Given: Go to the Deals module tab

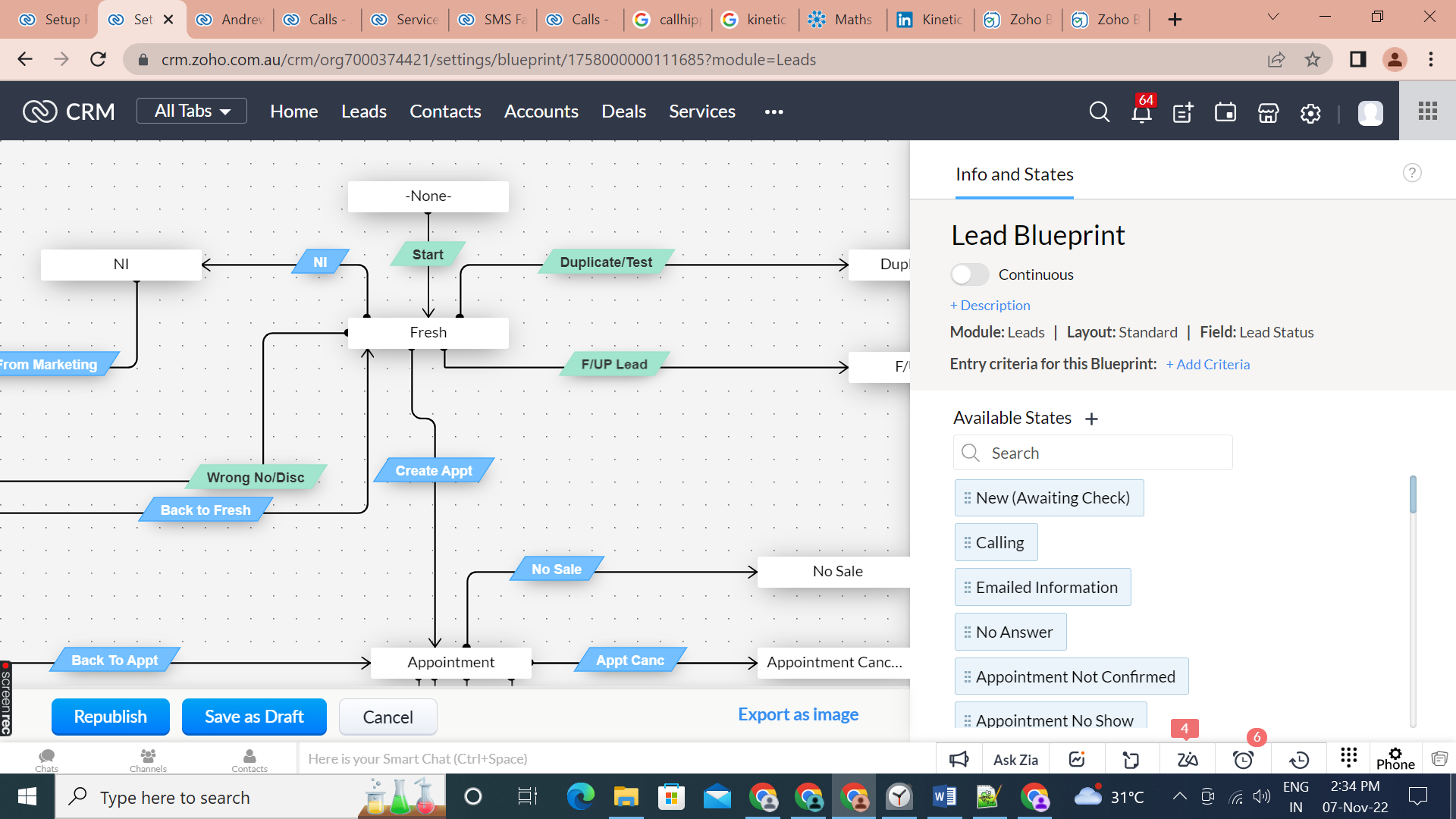Looking at the screenshot, I should tap(623, 111).
